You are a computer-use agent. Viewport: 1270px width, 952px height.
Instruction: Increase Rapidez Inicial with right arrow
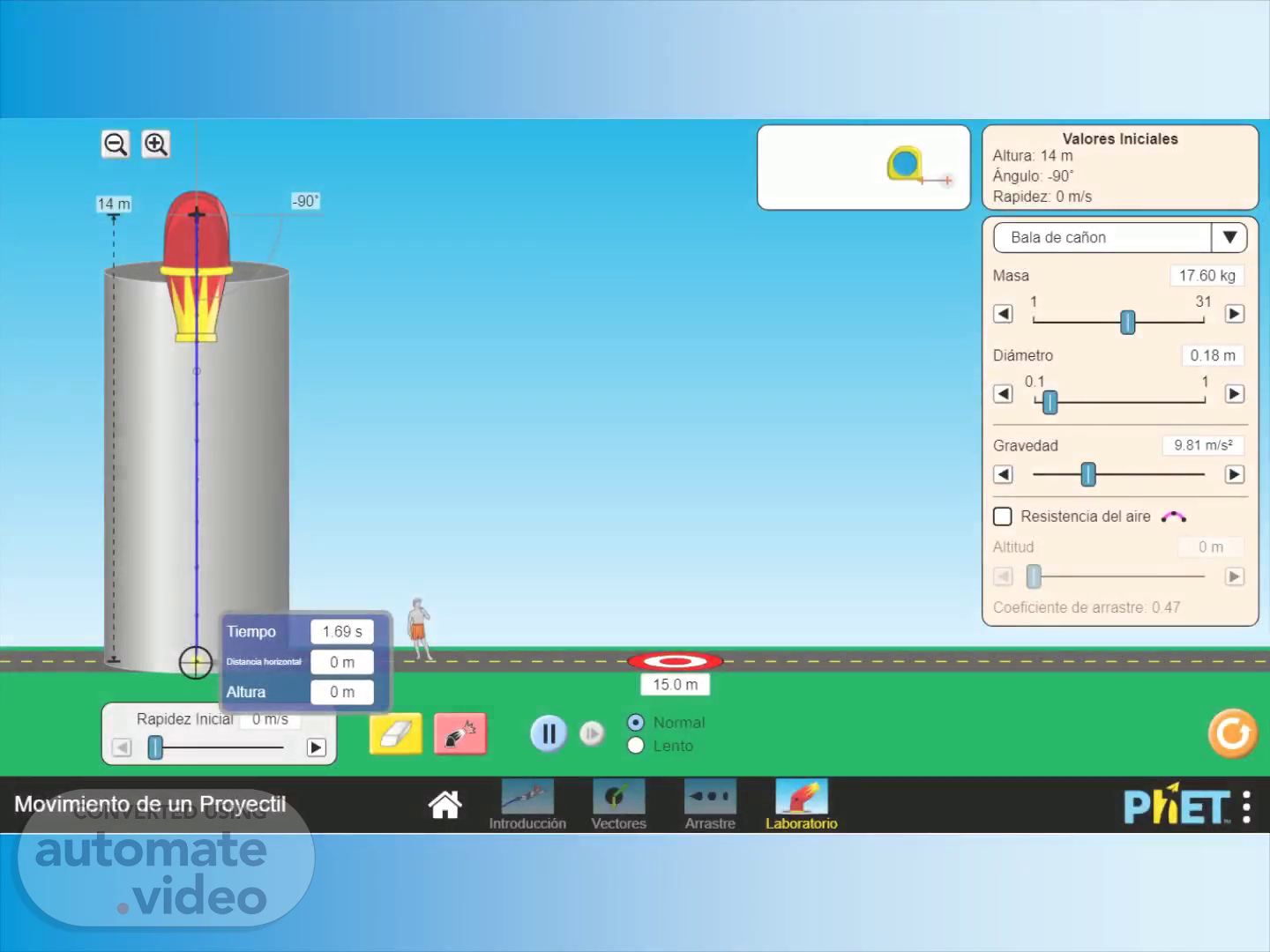[316, 747]
